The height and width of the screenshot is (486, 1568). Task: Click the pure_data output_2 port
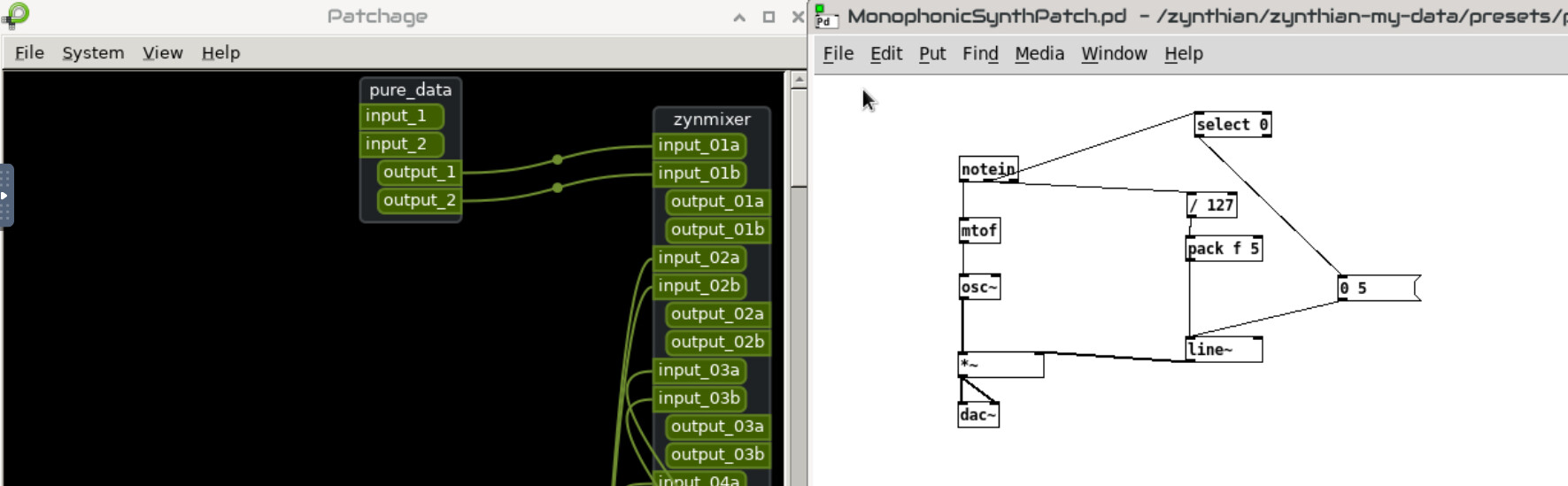419,201
